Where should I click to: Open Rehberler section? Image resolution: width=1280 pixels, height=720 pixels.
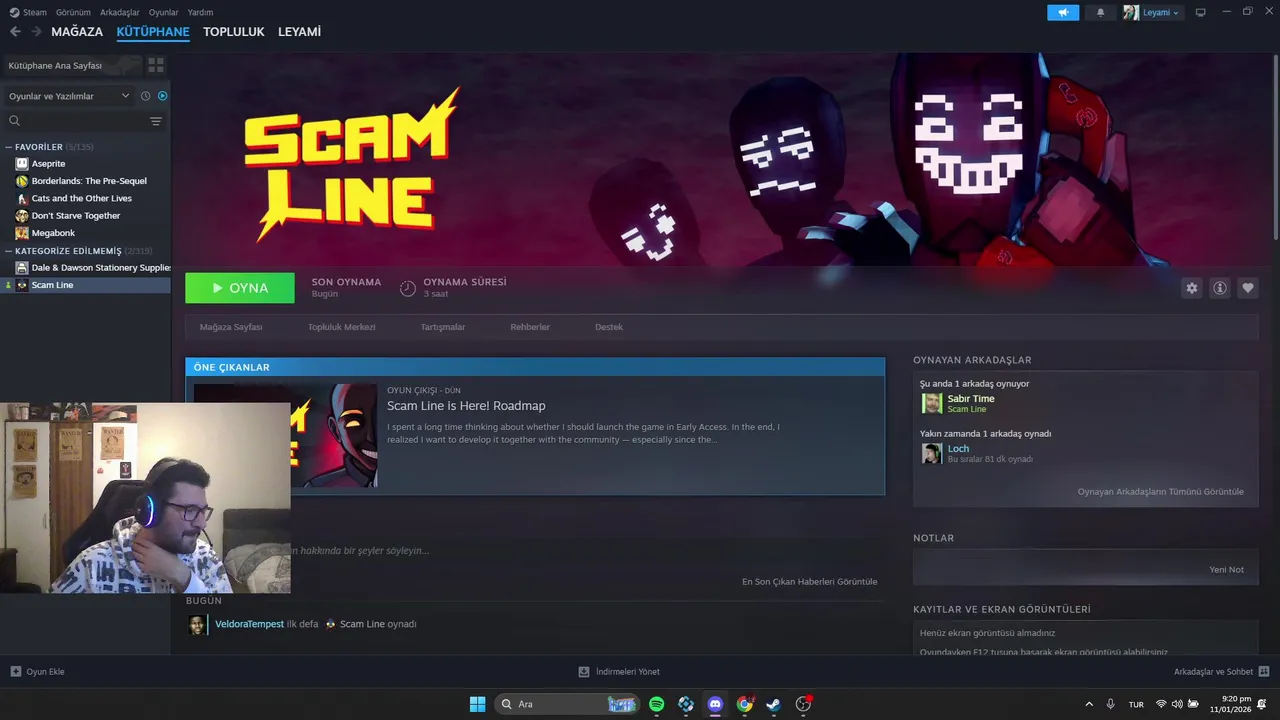[x=530, y=327]
